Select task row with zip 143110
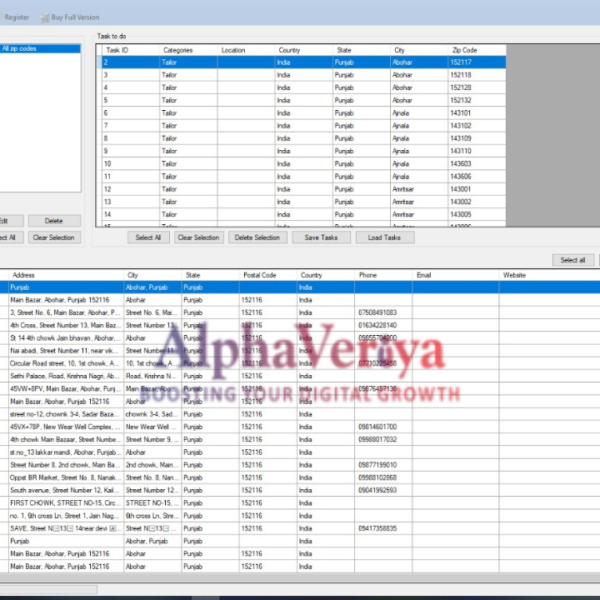Viewport: 600px width, 600px height. 302,151
